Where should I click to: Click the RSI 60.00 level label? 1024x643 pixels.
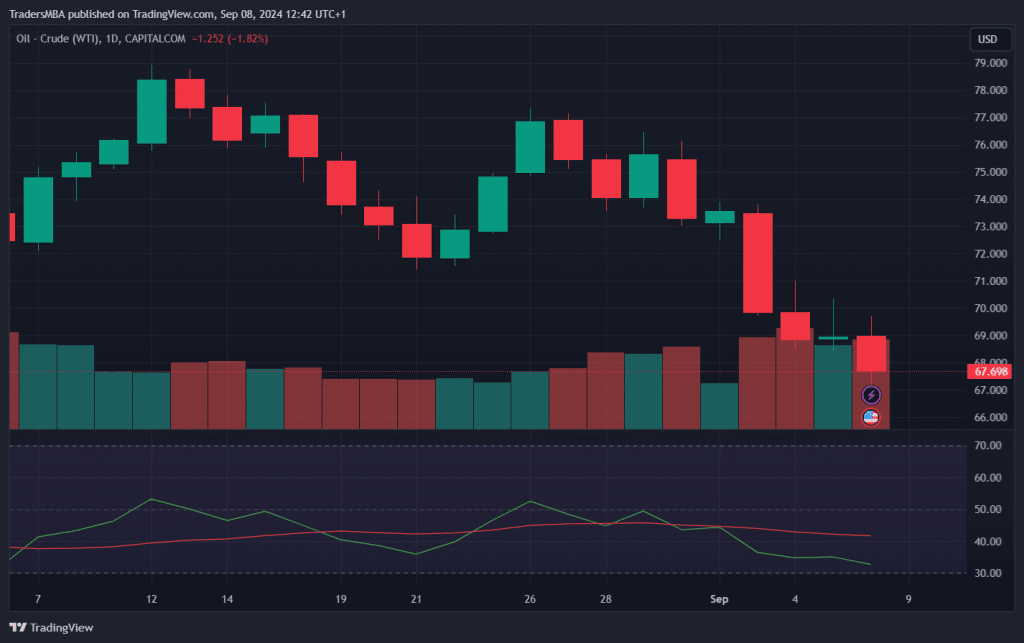click(x=987, y=478)
